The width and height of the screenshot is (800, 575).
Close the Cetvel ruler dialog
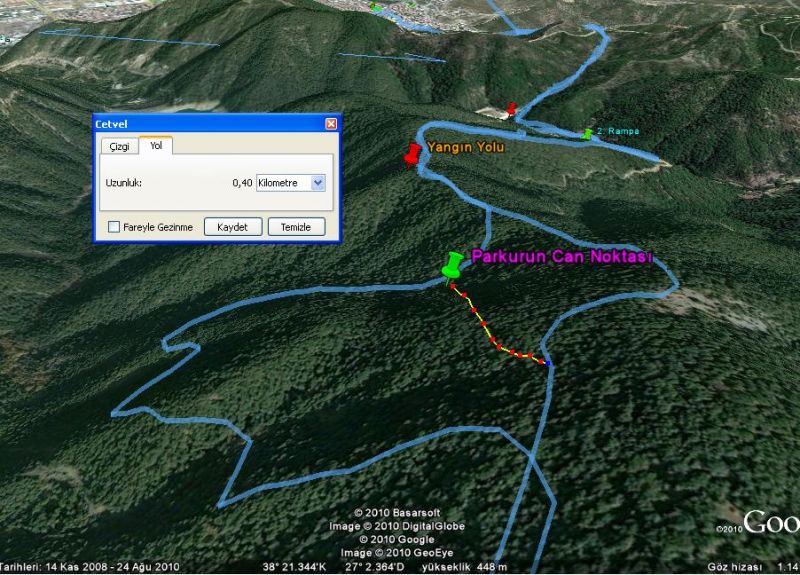(x=331, y=123)
